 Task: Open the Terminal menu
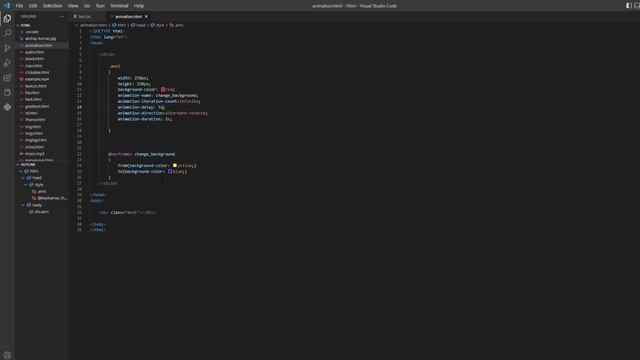pos(119,6)
